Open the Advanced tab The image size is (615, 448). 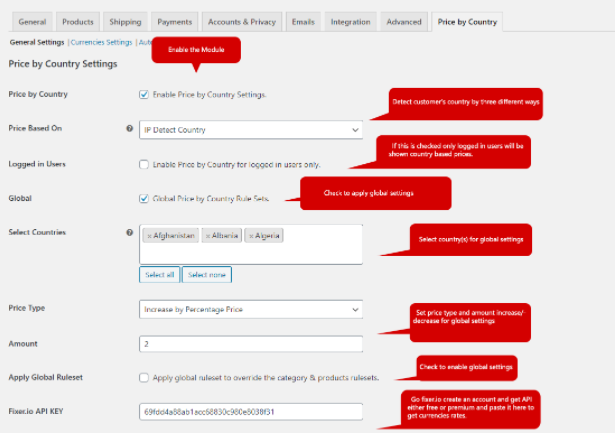tap(404, 22)
